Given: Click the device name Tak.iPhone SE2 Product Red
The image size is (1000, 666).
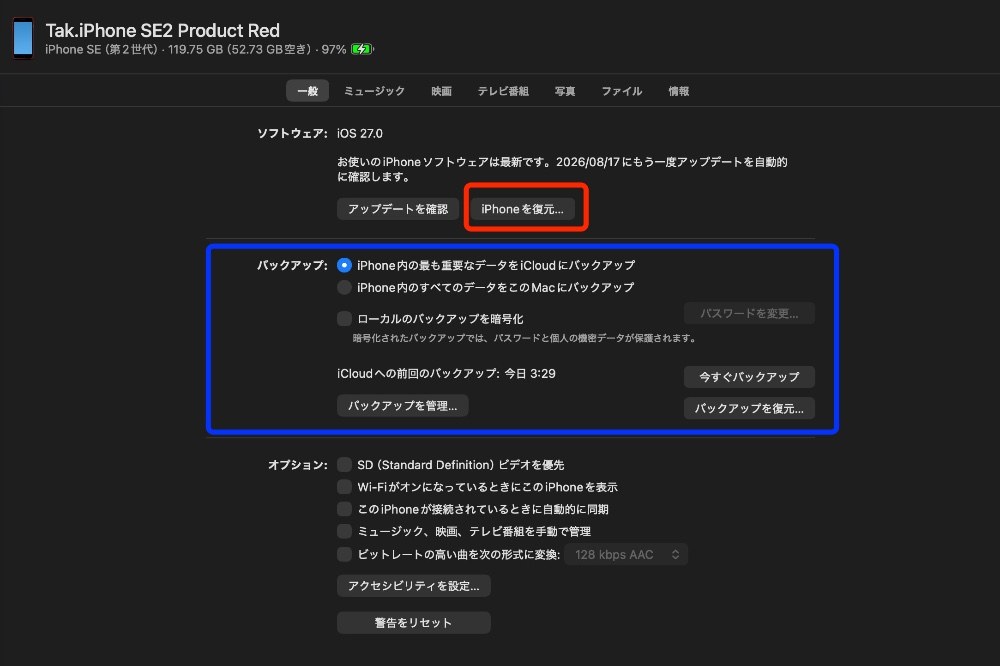Looking at the screenshot, I should click(x=163, y=30).
